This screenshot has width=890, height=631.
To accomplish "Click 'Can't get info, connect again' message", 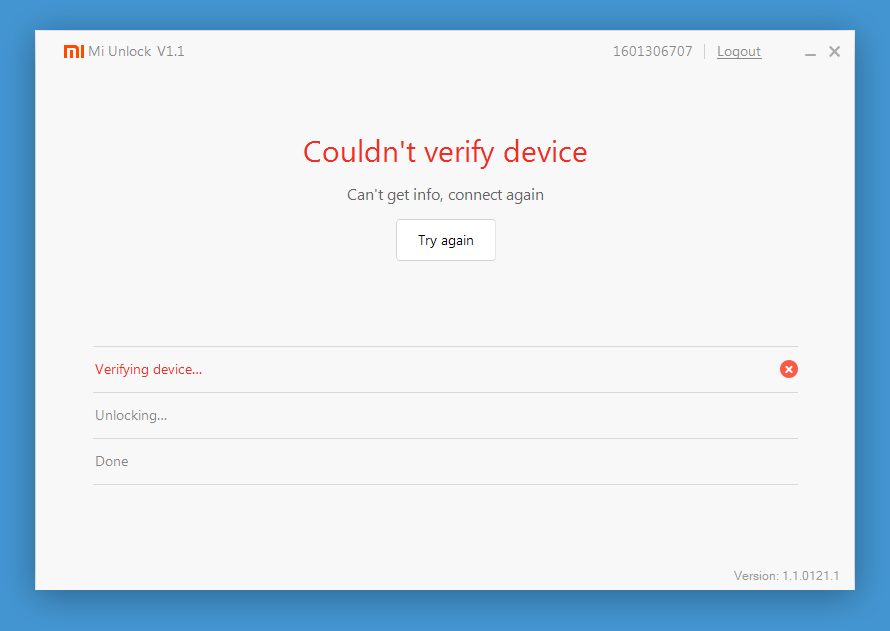I will (445, 195).
